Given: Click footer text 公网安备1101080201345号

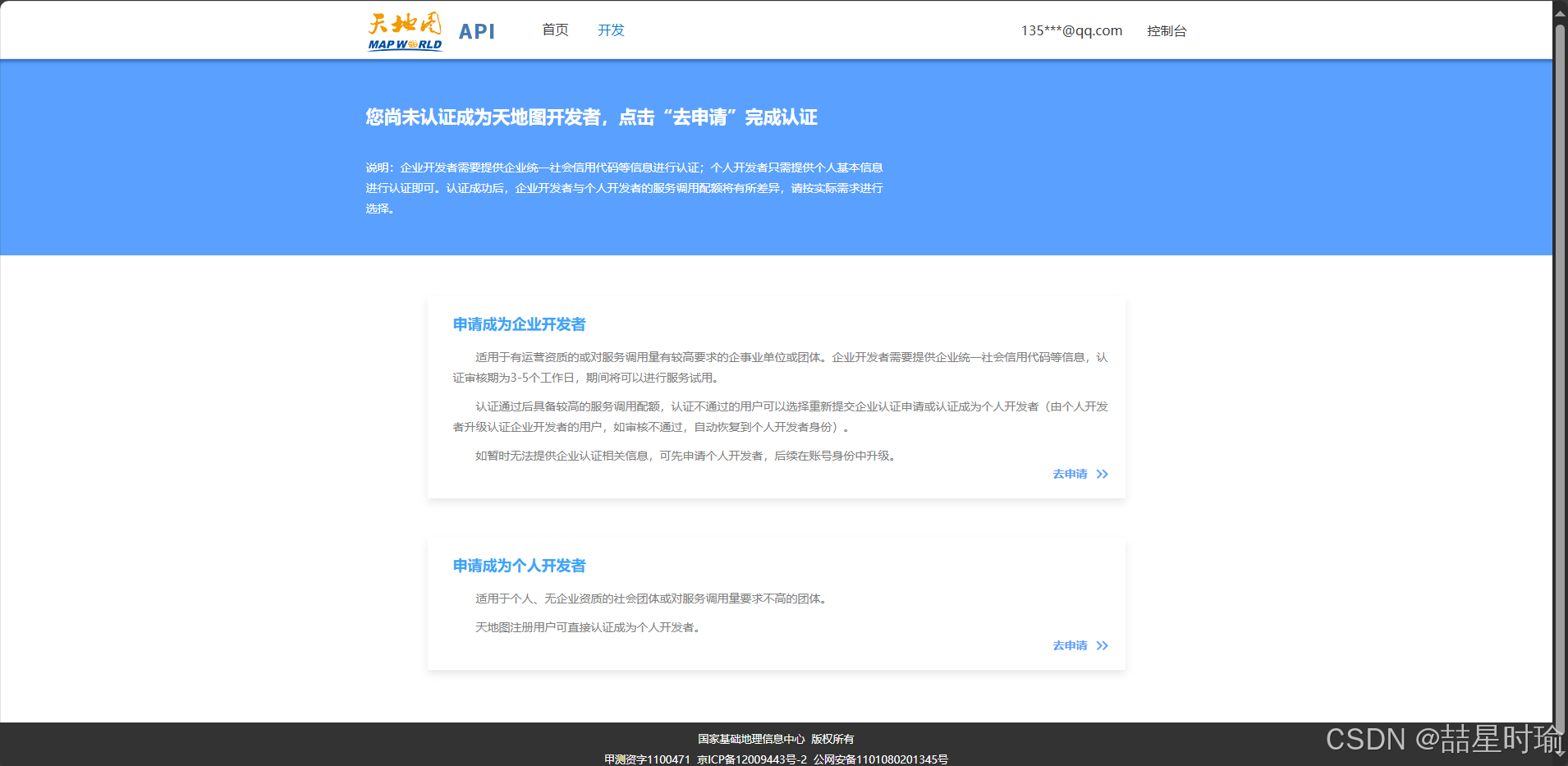Looking at the screenshot, I should click(x=881, y=759).
